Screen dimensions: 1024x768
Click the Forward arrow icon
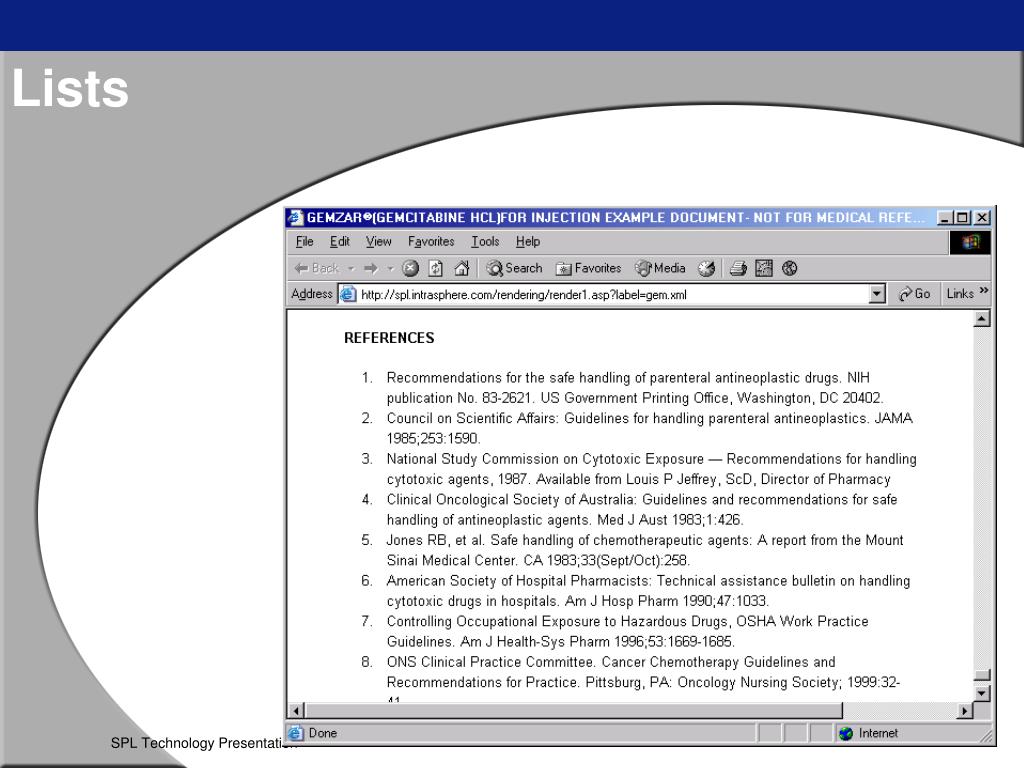click(x=371, y=268)
